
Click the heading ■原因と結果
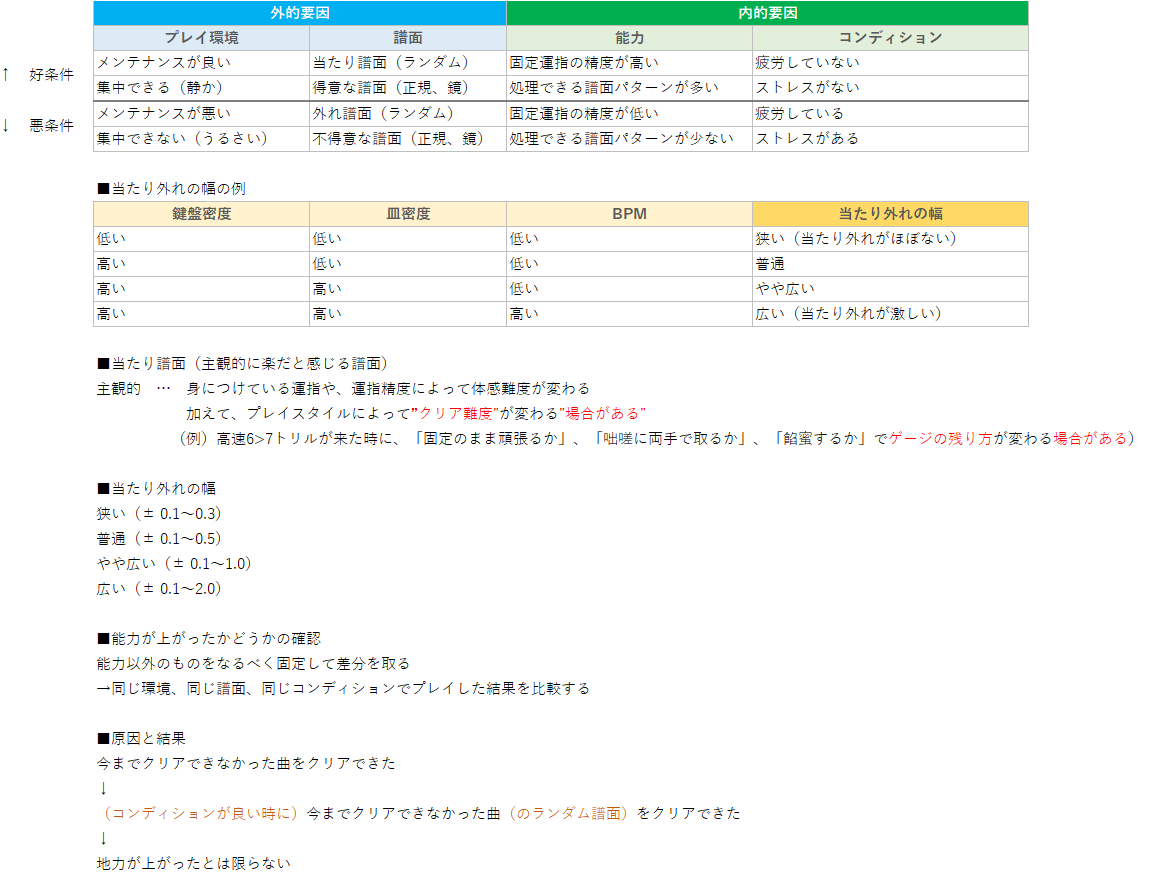point(141,739)
